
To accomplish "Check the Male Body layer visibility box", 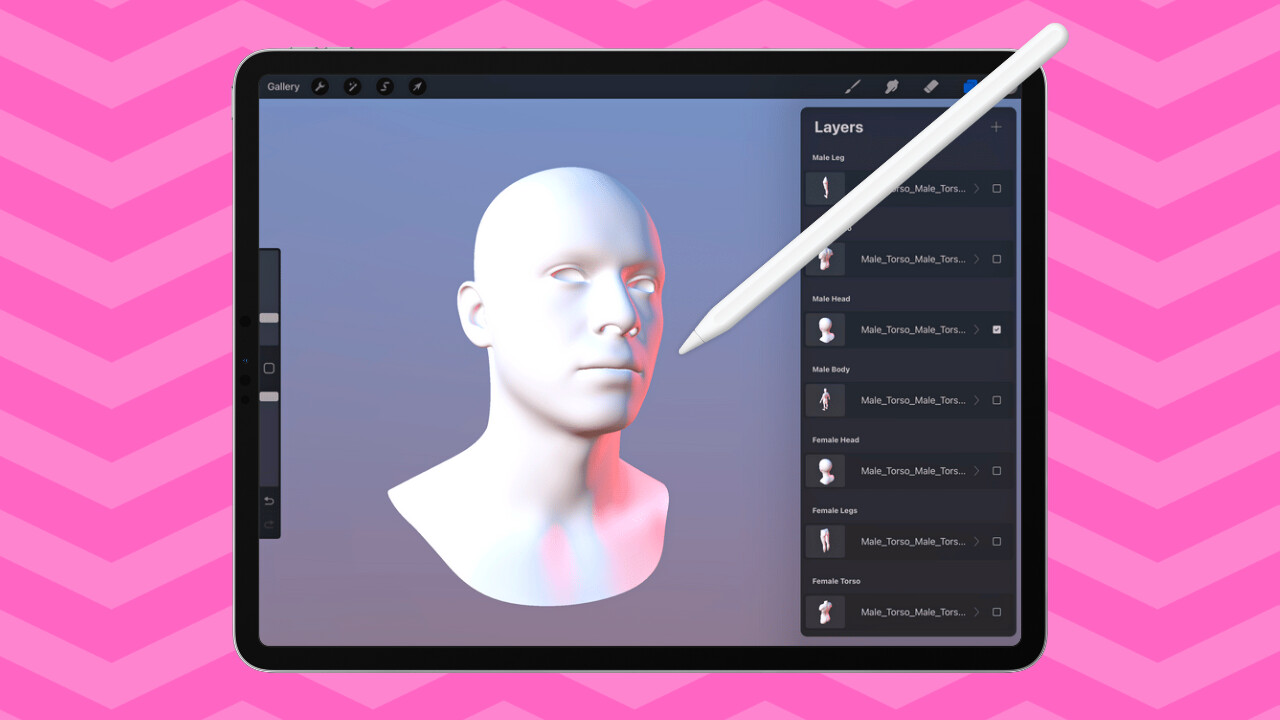I will 997,400.
